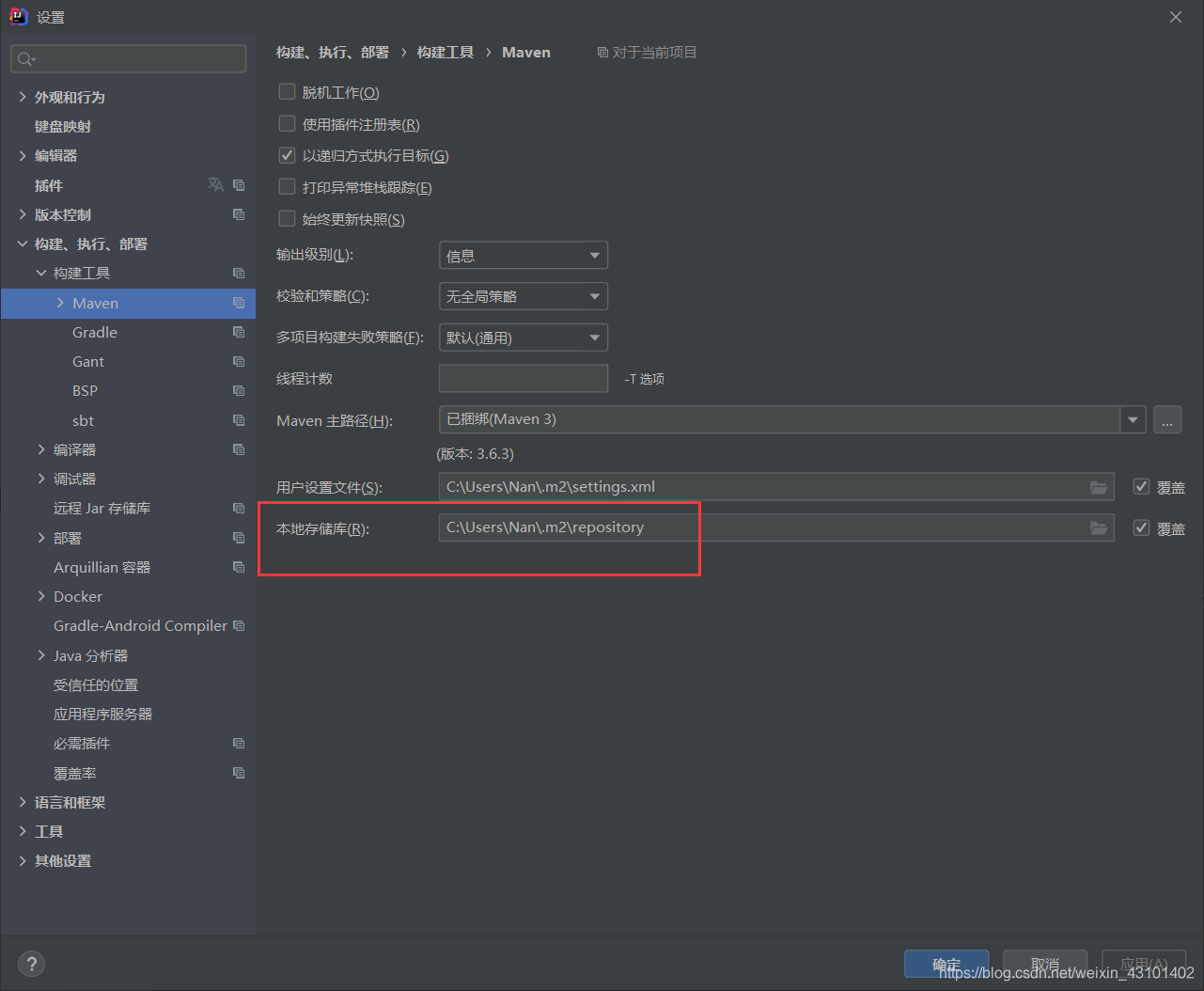Click the project-level icon on sbt row
1204x991 pixels.
coord(239,420)
